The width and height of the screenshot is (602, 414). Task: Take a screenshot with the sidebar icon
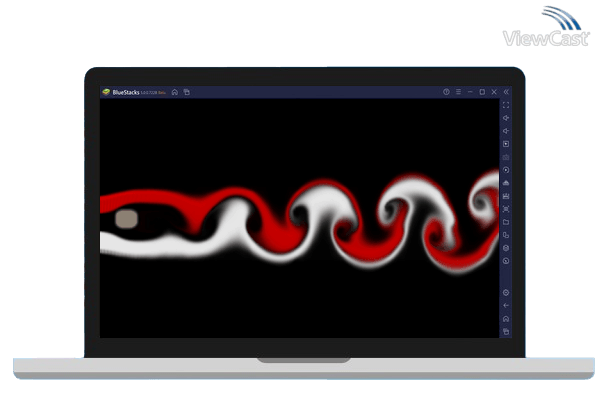506,209
